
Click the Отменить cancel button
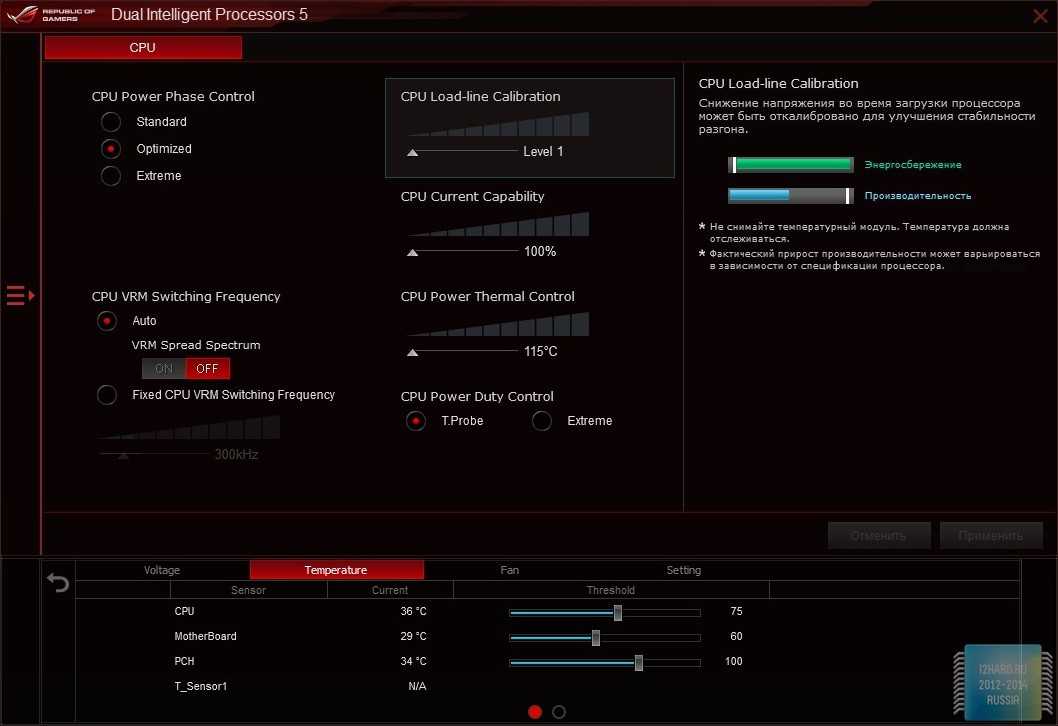[x=879, y=535]
